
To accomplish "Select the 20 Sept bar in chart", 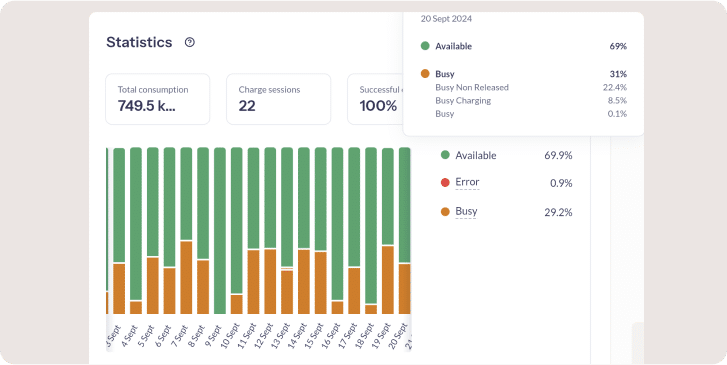I will [x=405, y=231].
